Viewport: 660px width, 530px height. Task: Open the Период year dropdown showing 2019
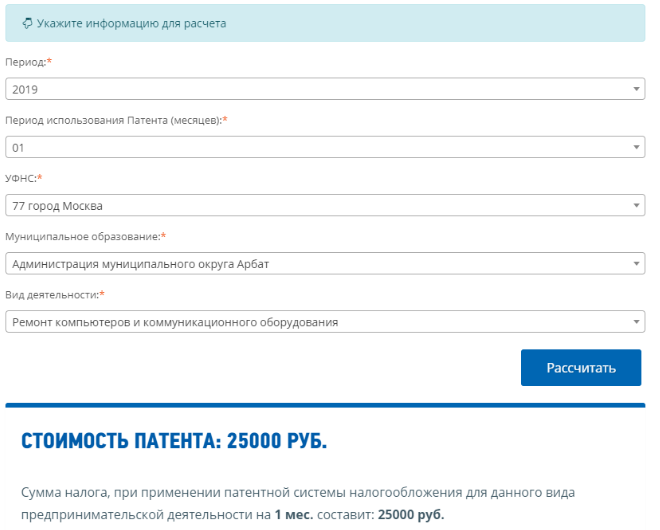coord(325,89)
